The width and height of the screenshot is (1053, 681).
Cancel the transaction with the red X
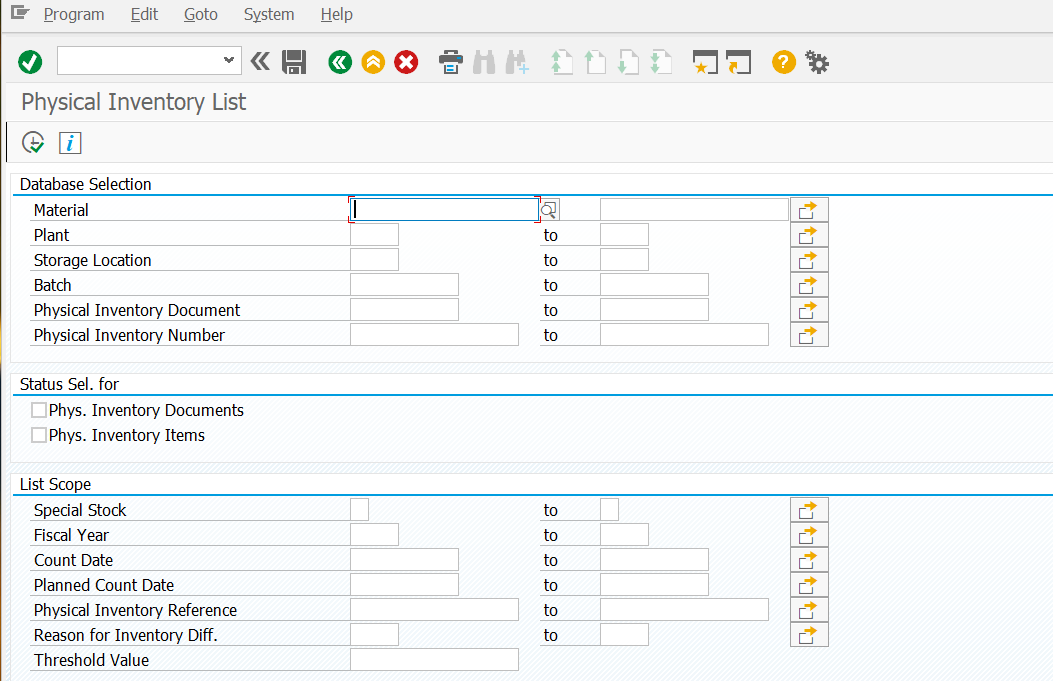point(406,62)
